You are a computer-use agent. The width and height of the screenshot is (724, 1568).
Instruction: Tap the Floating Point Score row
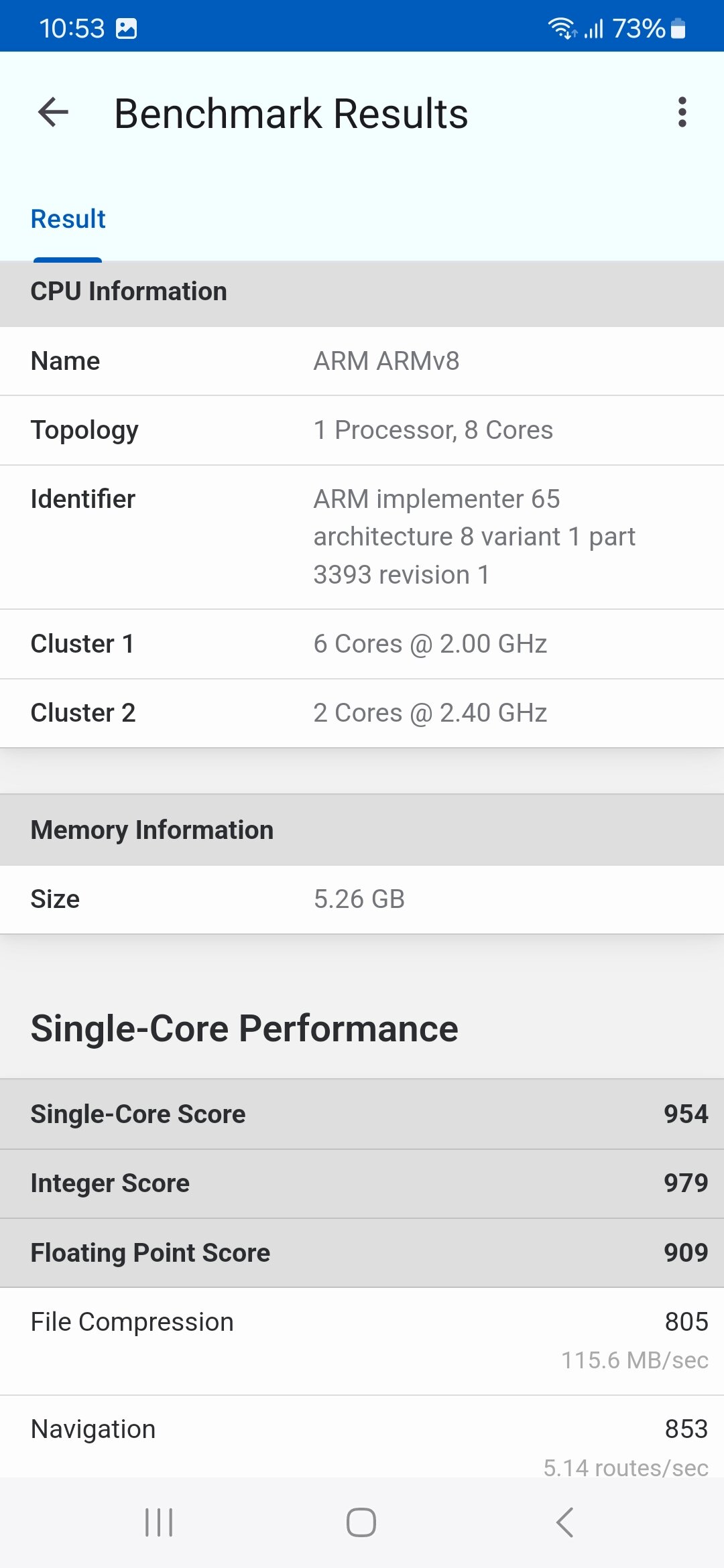point(362,1252)
